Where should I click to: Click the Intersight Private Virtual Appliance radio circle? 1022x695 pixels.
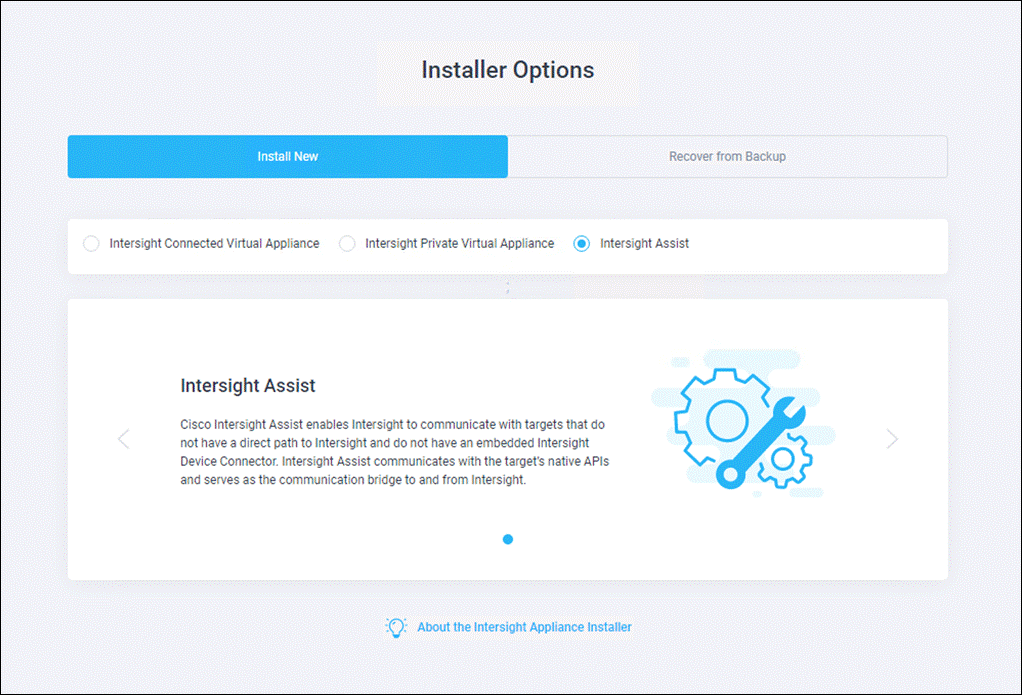pos(346,243)
